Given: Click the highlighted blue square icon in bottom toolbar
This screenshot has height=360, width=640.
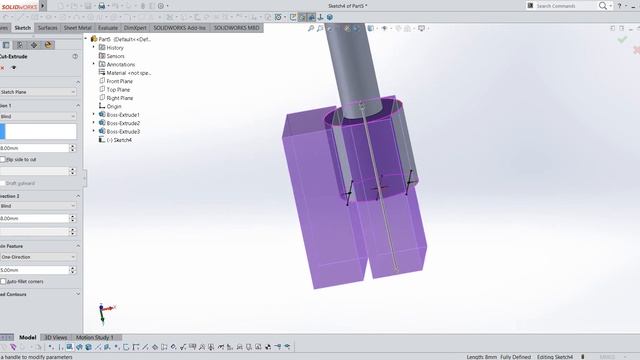Looking at the screenshot, I should tap(69, 347).
